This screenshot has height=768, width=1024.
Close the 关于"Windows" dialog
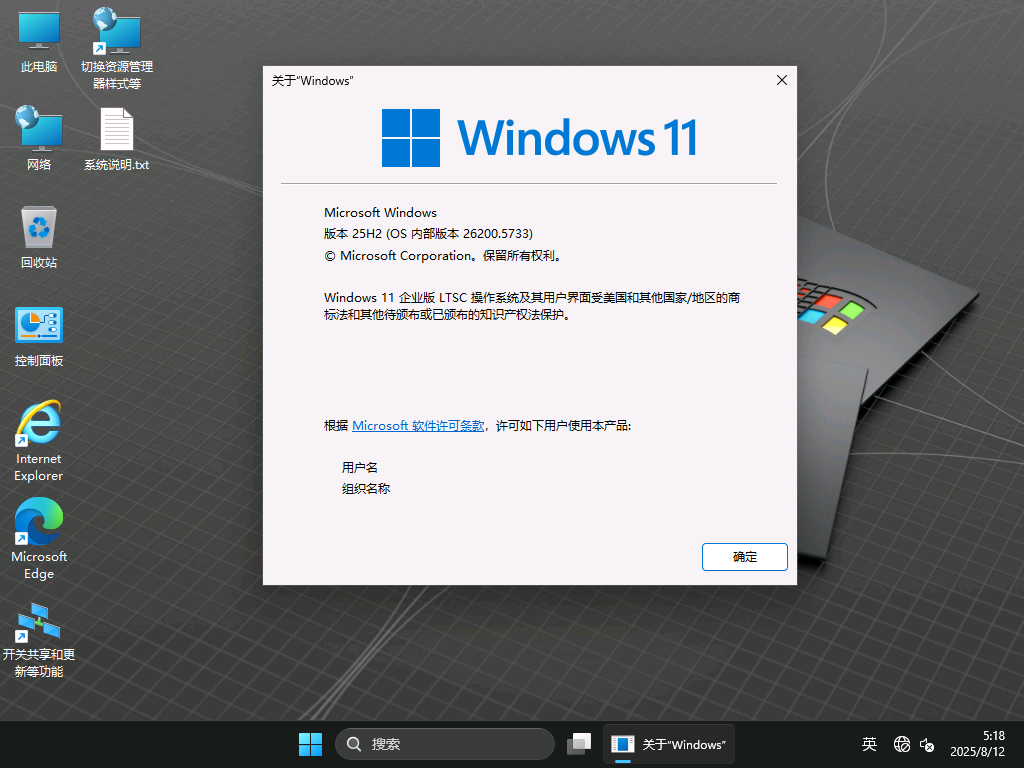pos(782,80)
